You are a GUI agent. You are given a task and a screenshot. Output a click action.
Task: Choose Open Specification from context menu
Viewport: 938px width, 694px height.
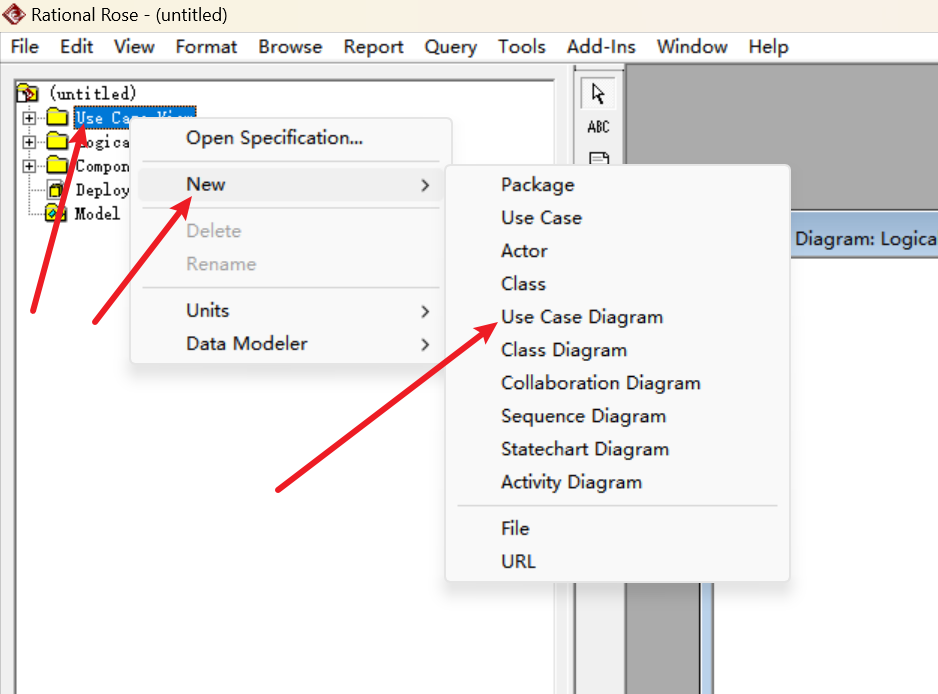point(291,138)
